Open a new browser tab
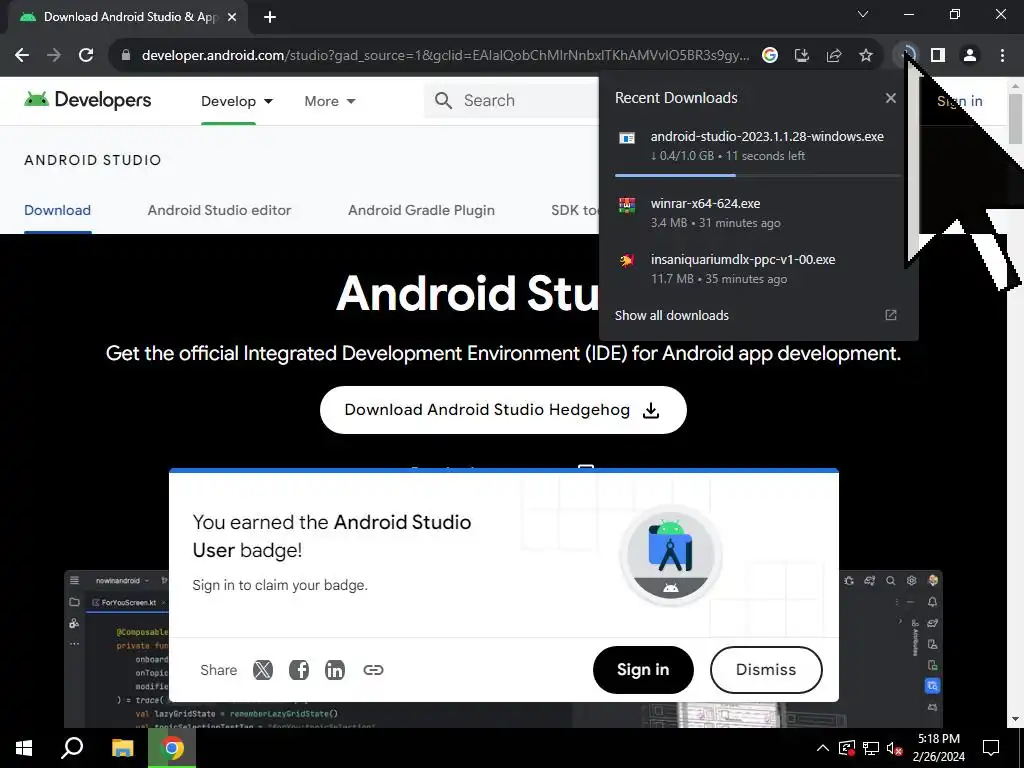 click(270, 18)
